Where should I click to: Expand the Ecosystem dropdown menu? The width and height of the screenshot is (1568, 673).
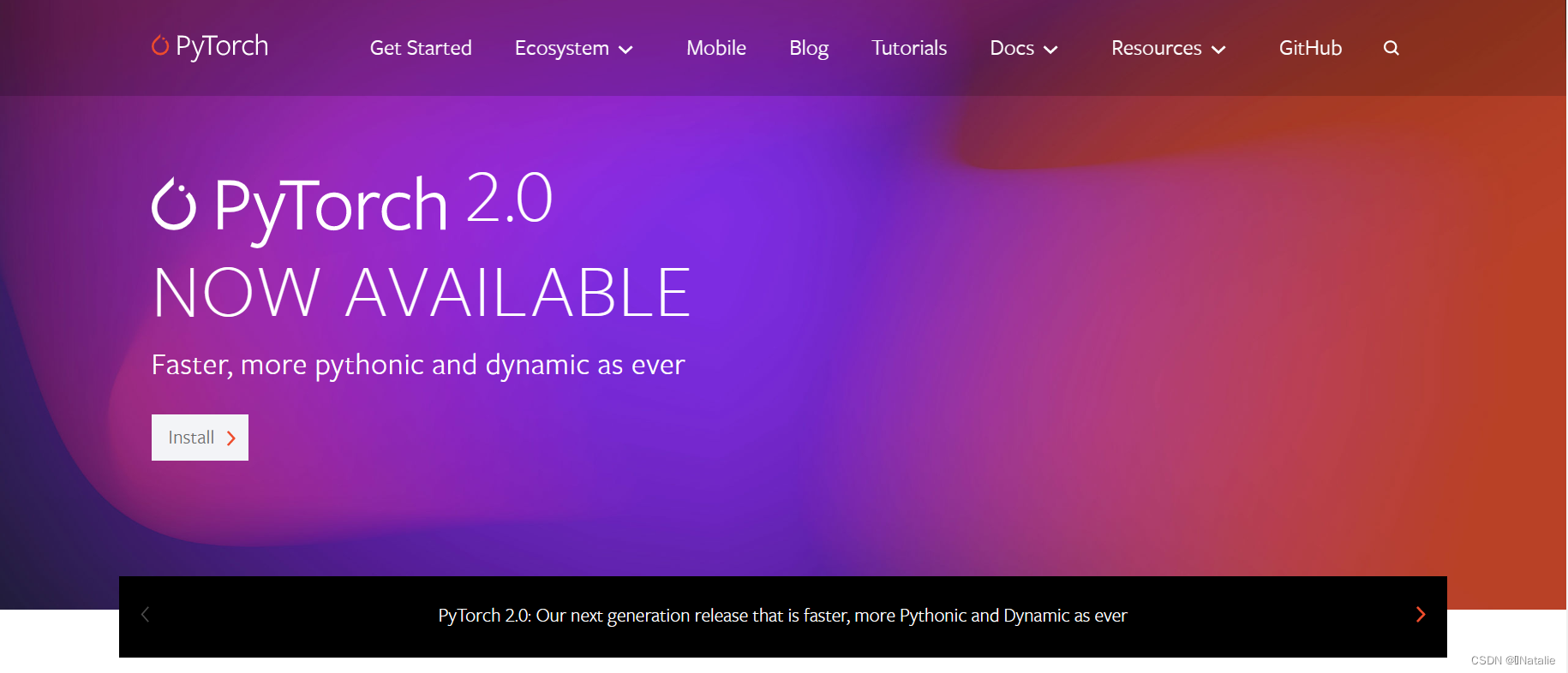point(573,49)
